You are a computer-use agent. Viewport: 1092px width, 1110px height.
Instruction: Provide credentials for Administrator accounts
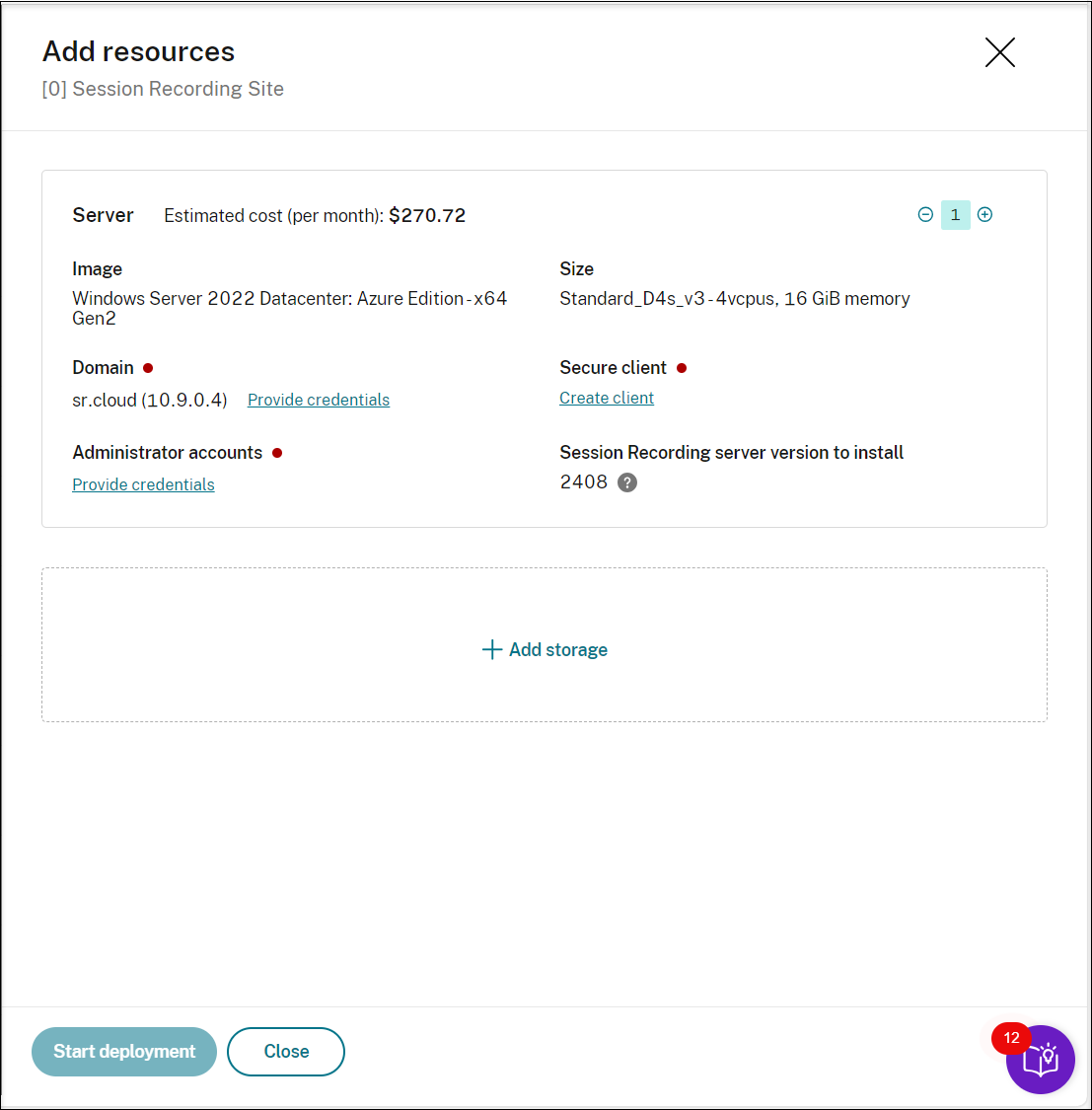[x=143, y=484]
